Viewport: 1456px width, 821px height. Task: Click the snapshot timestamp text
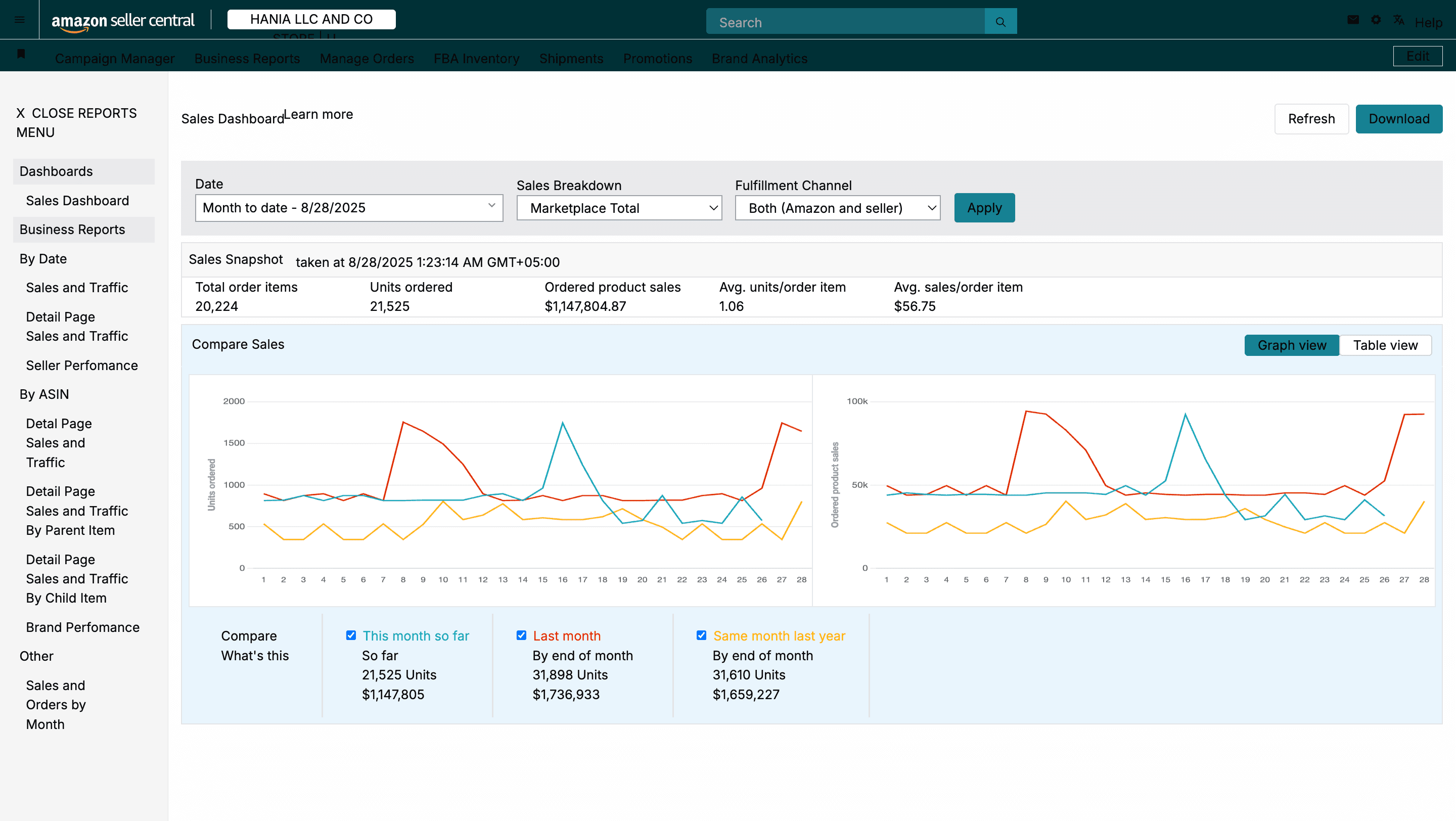427,262
